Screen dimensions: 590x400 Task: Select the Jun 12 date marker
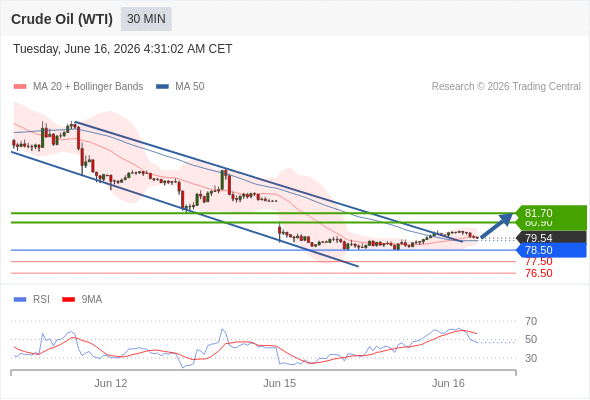(111, 383)
